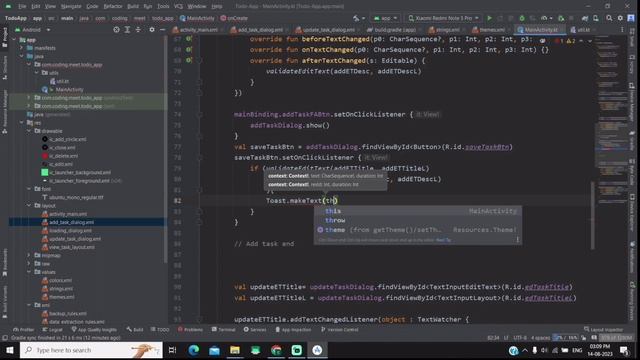This screenshot has width=640, height=360.
Task: Click the editor vertical scrollbar
Action: pos(593,215)
